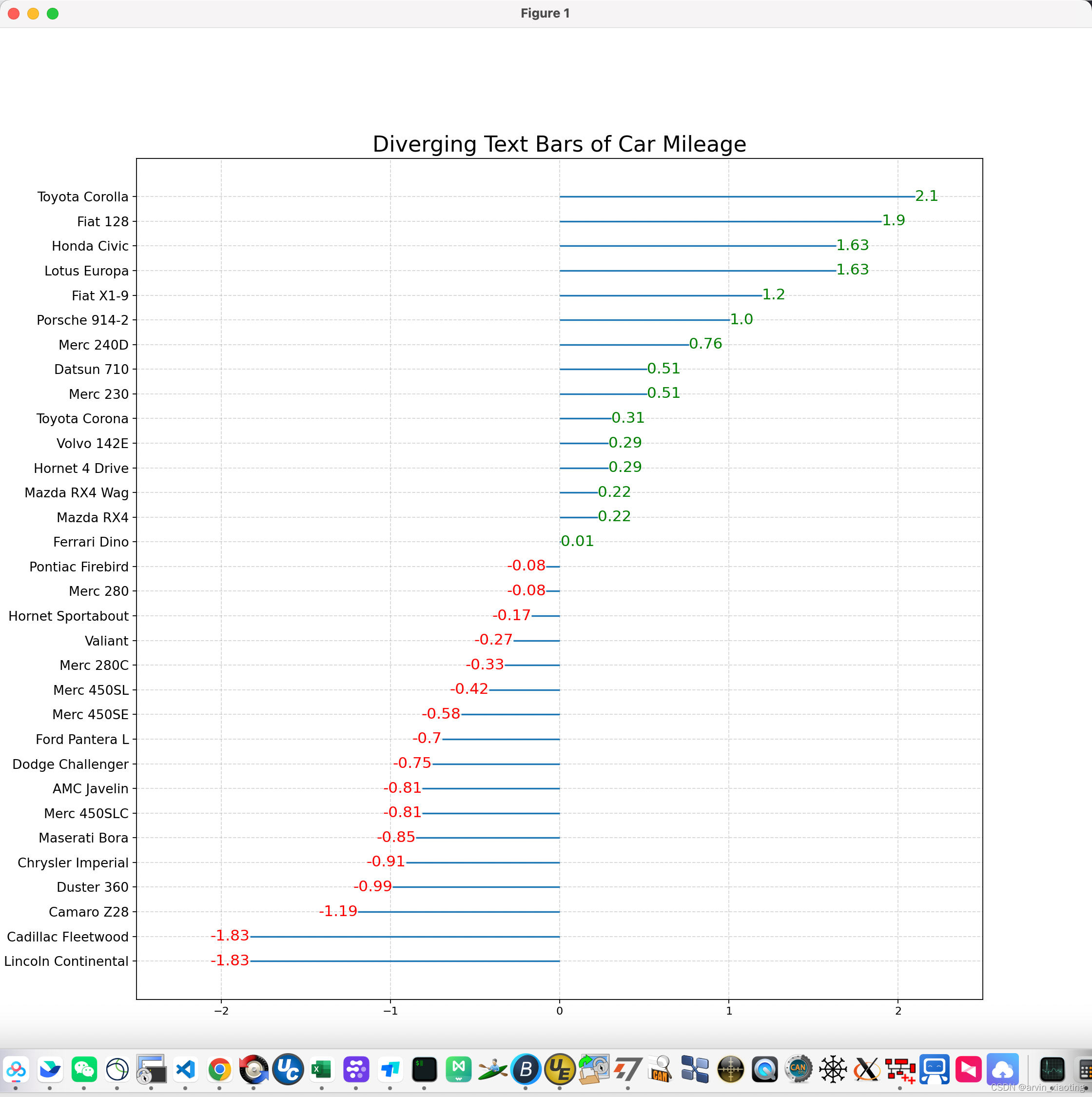Launch UltraCompare blue UC icon
The width and height of the screenshot is (1092, 1097).
288,1070
